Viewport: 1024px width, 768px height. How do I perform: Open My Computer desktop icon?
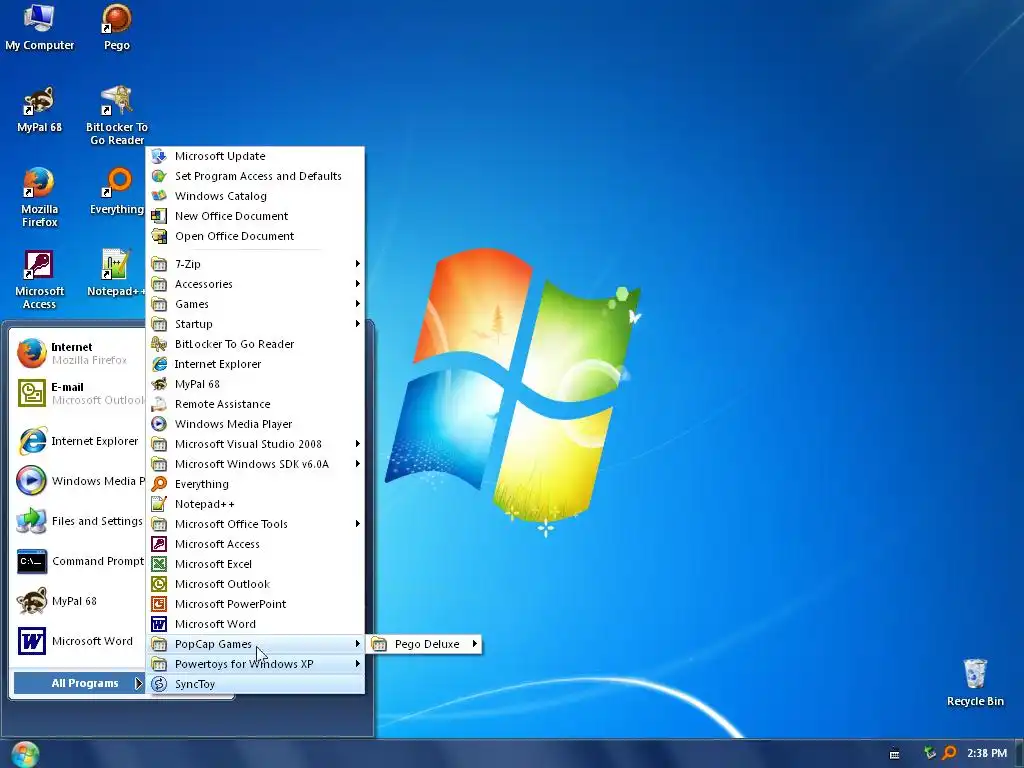[x=39, y=27]
